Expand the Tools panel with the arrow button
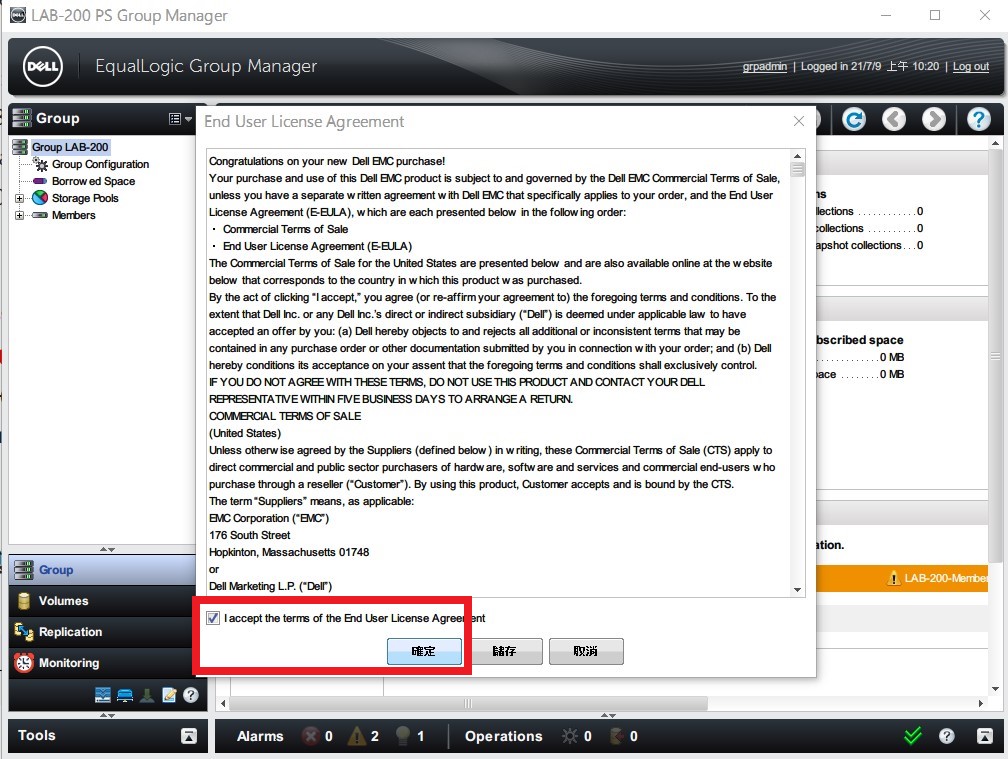Viewport: 1008px width, 759px height. (x=189, y=736)
